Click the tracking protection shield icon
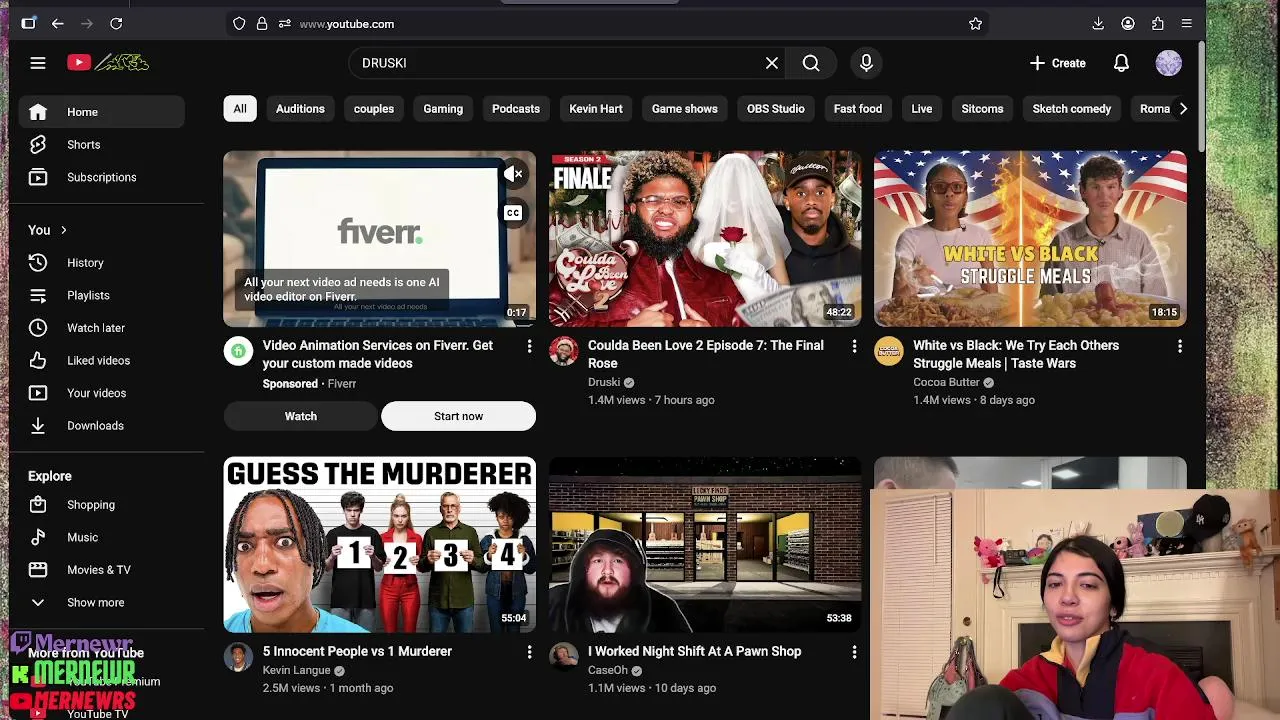 (x=239, y=23)
